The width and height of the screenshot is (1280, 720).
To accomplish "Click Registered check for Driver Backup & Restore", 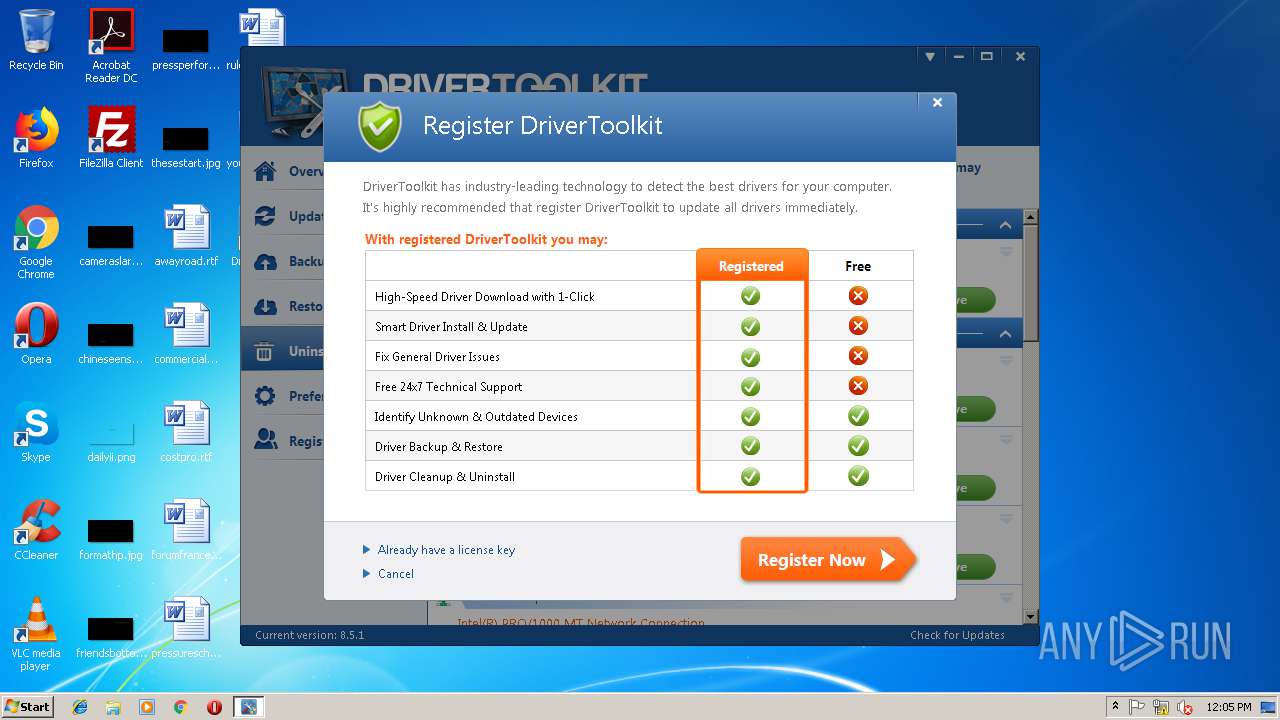I will click(x=750, y=446).
